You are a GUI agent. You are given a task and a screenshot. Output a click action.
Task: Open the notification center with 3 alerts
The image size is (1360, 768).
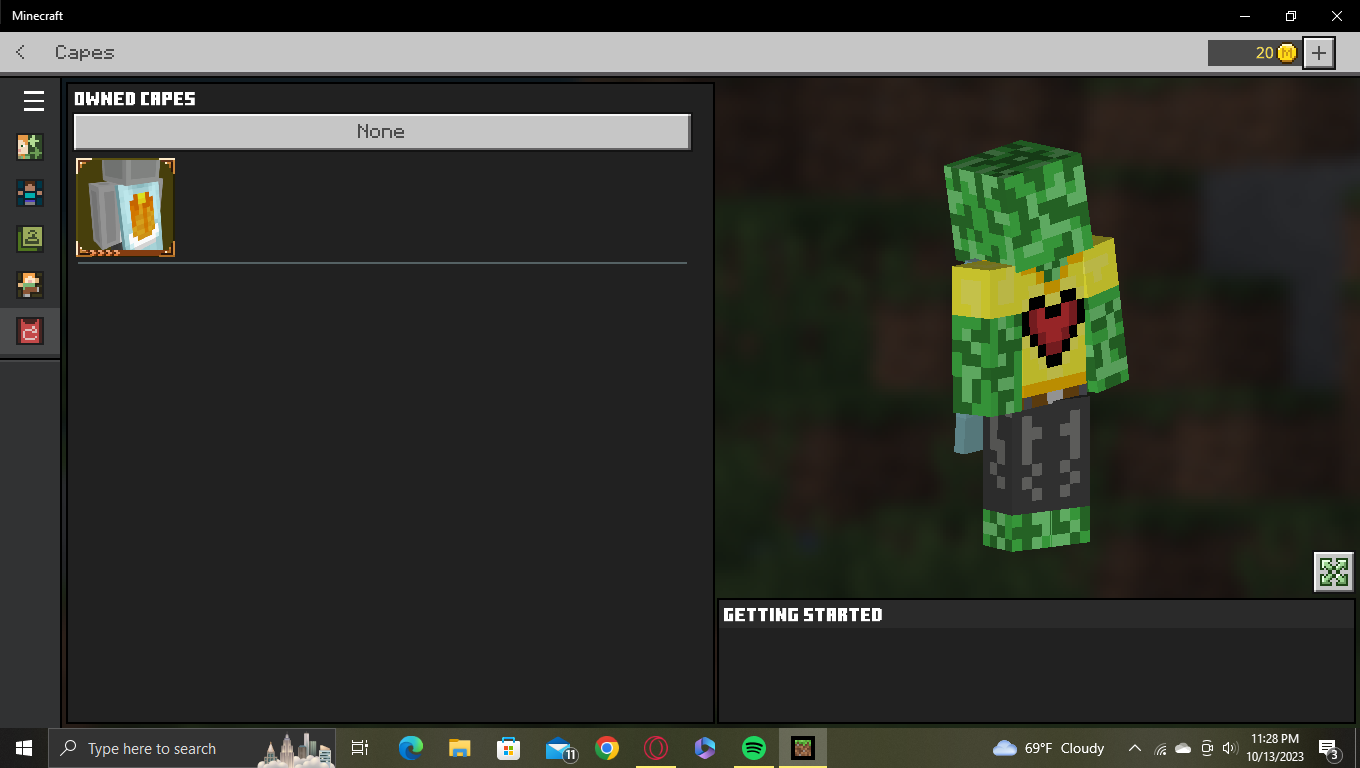(1330, 748)
